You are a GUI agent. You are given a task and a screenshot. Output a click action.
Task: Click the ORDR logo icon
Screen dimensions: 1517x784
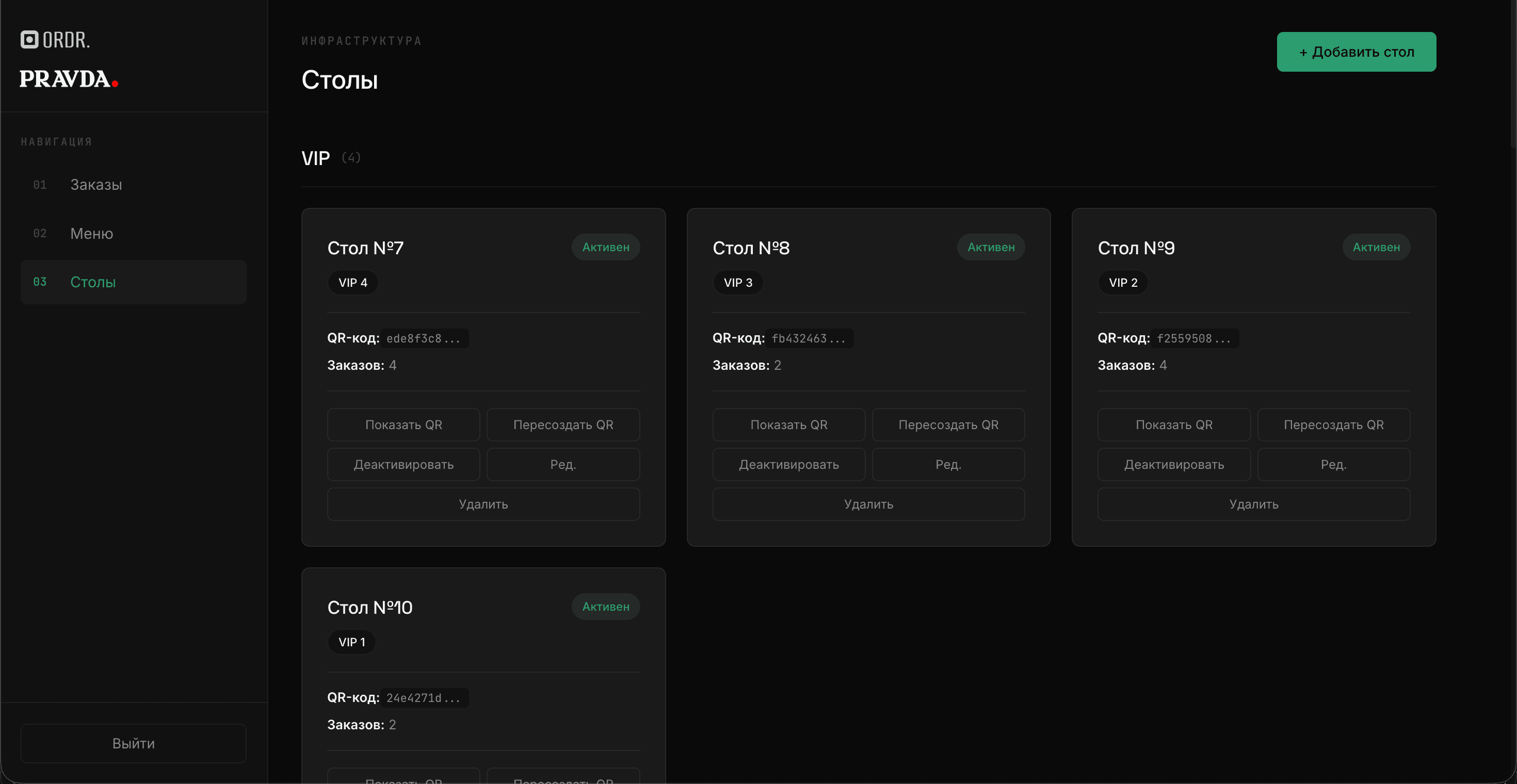click(29, 39)
